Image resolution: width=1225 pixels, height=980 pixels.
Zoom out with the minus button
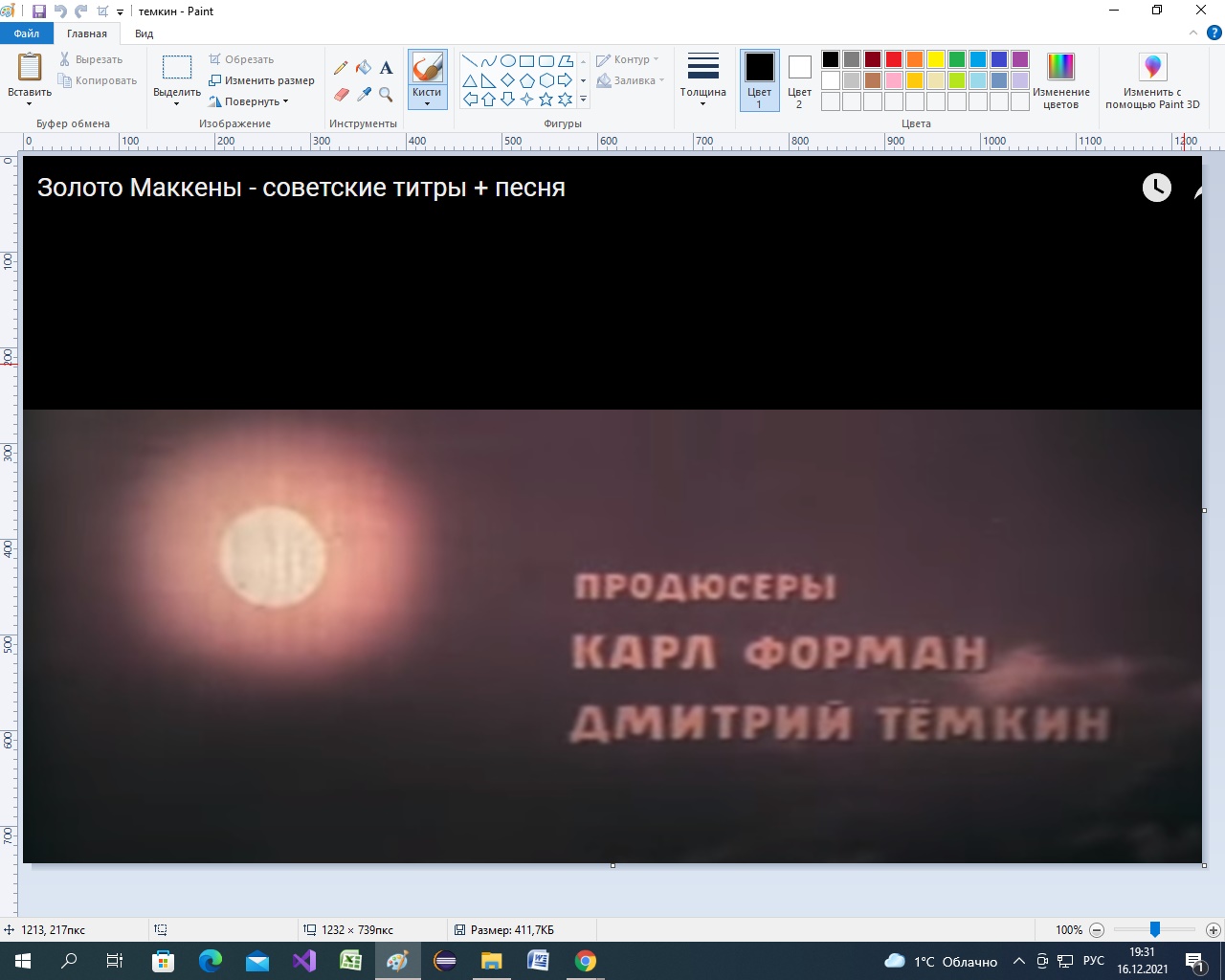tap(1097, 929)
